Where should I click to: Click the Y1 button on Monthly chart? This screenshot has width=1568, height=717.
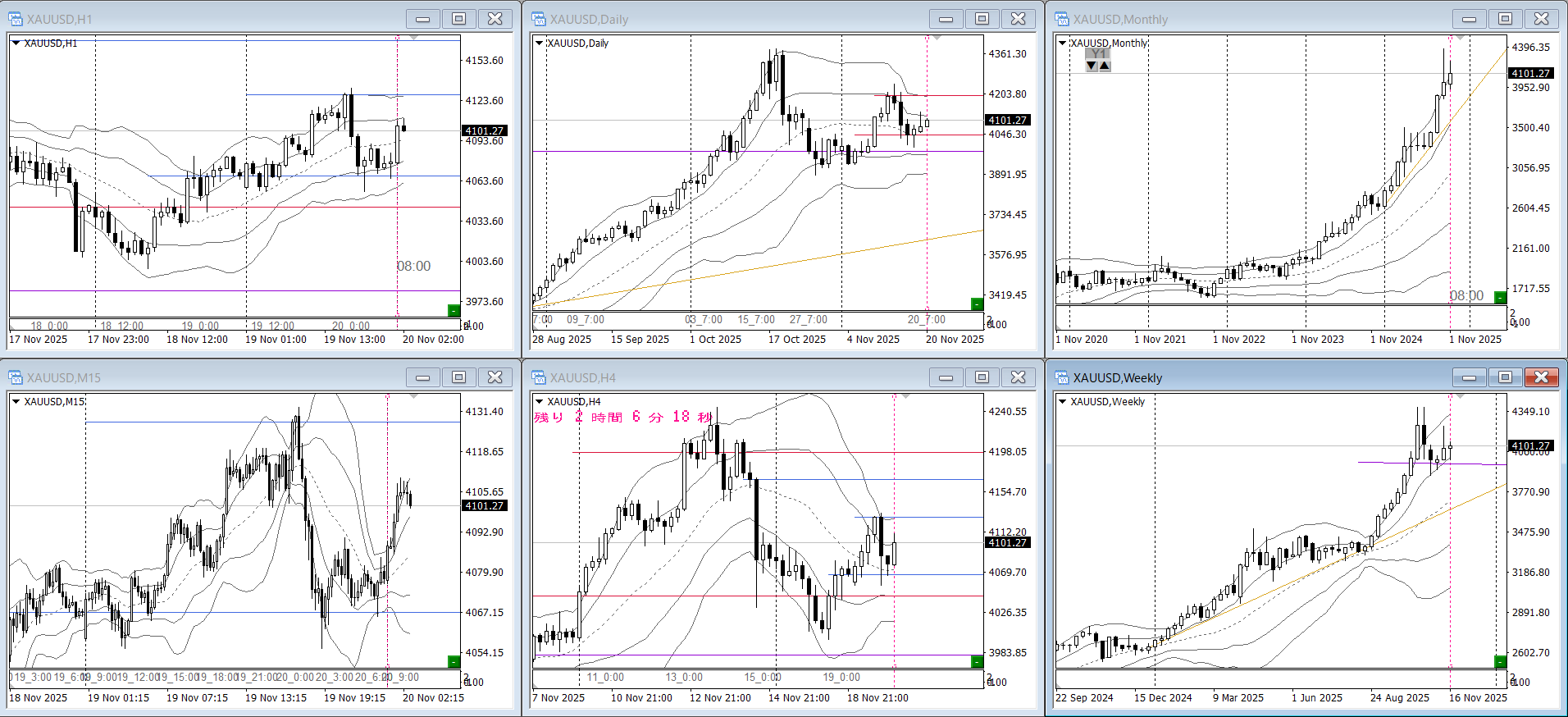[1098, 54]
